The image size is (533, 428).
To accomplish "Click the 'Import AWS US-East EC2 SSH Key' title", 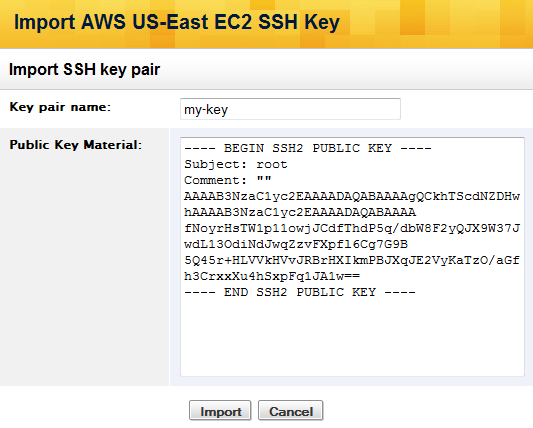I will coord(177,22).
